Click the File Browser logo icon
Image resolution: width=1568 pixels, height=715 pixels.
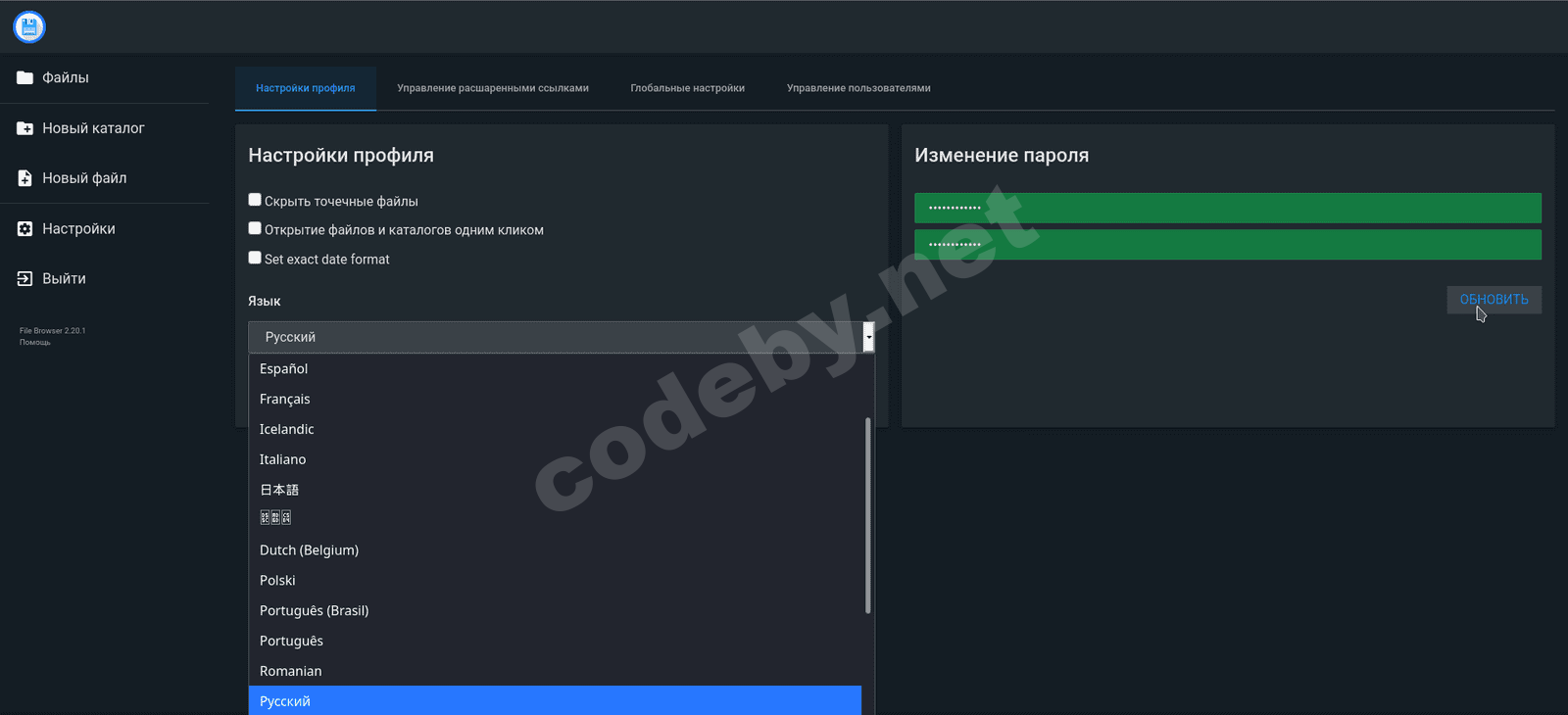[29, 26]
